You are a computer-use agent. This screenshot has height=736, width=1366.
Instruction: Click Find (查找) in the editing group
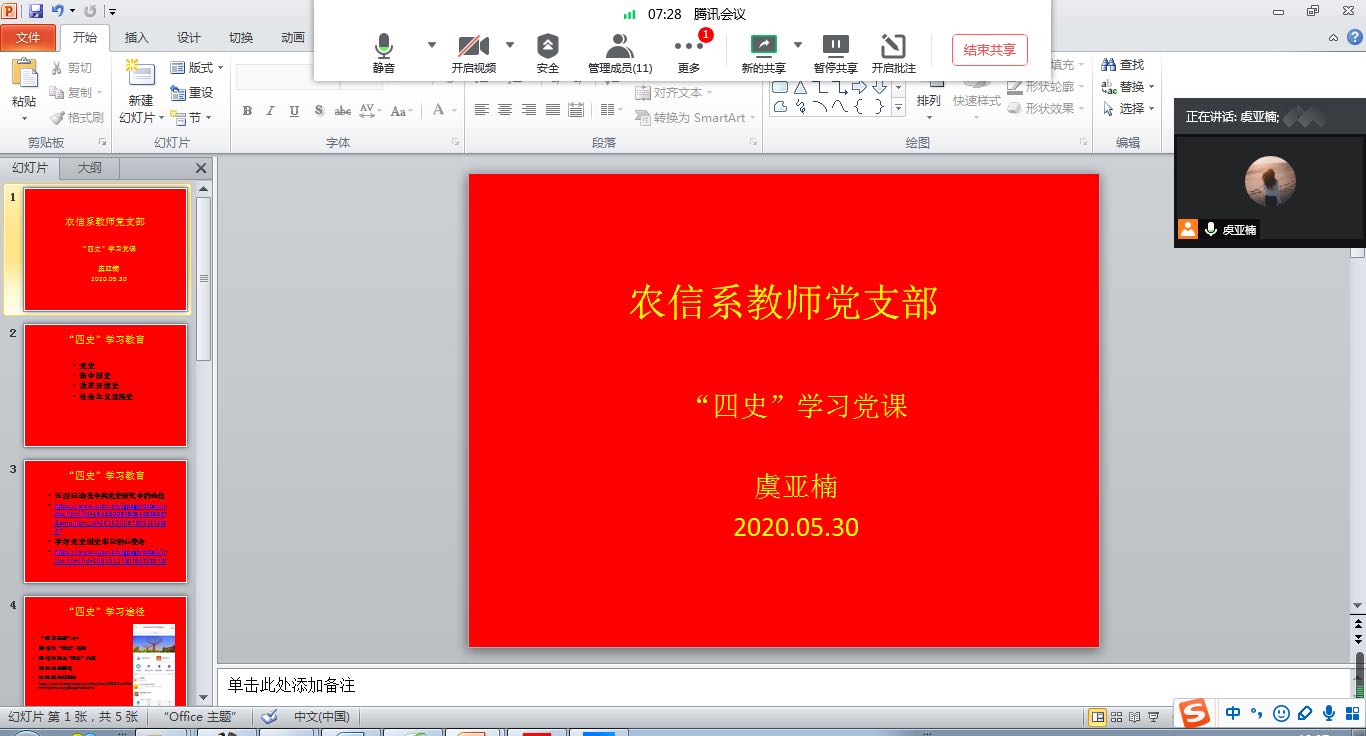pyautogui.click(x=1123, y=65)
